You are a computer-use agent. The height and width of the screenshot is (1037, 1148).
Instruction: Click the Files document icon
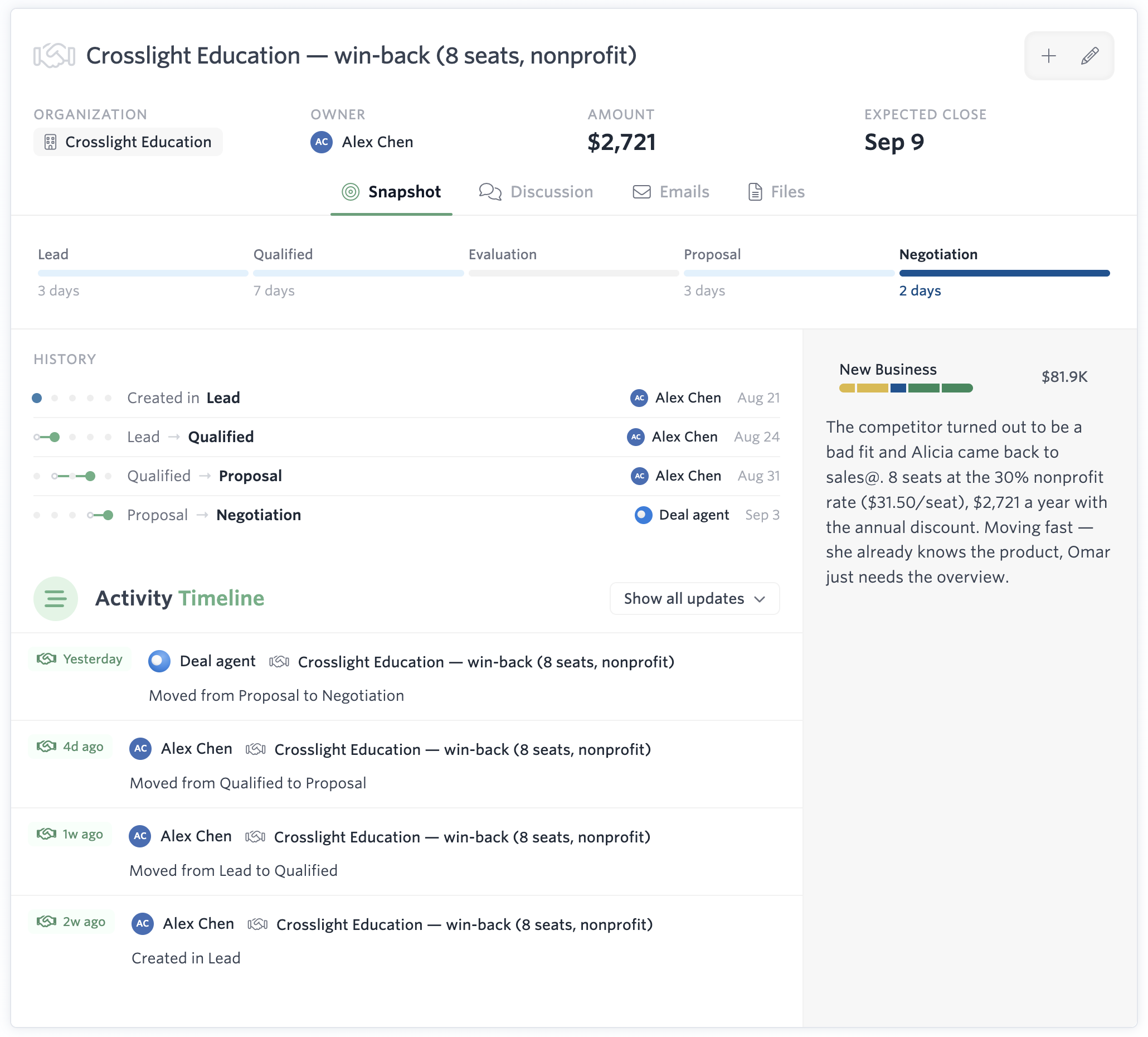[x=755, y=192]
